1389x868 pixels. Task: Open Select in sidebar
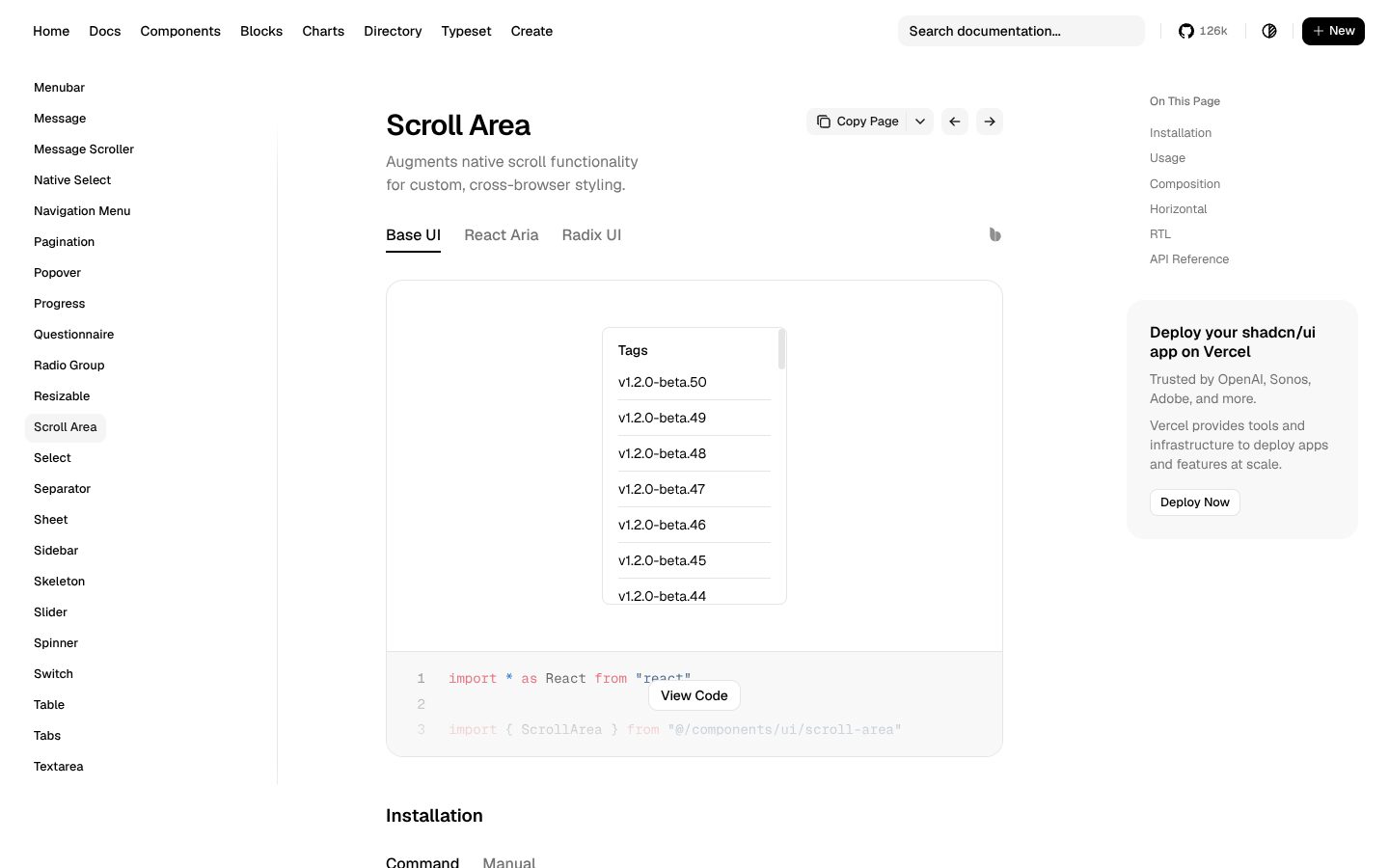(x=52, y=458)
